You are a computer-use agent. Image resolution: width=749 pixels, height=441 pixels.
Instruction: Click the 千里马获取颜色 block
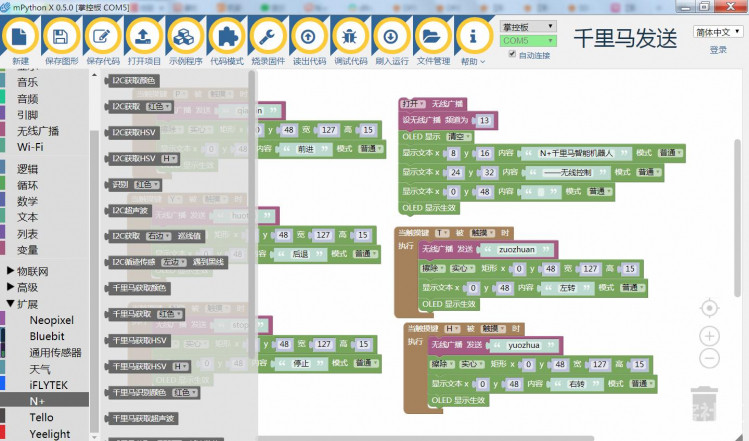[138, 288]
